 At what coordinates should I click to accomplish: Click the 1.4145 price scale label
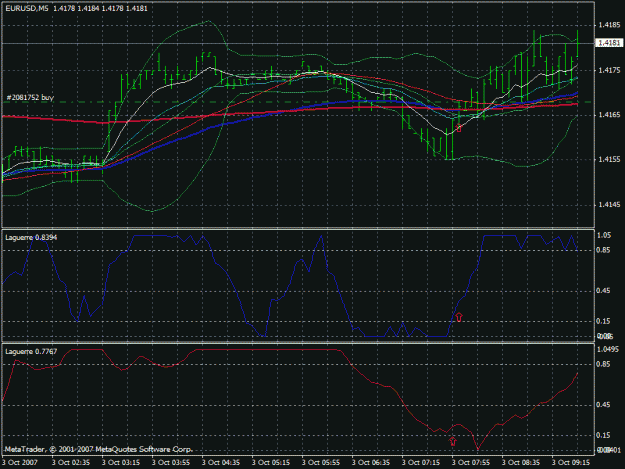click(x=609, y=204)
